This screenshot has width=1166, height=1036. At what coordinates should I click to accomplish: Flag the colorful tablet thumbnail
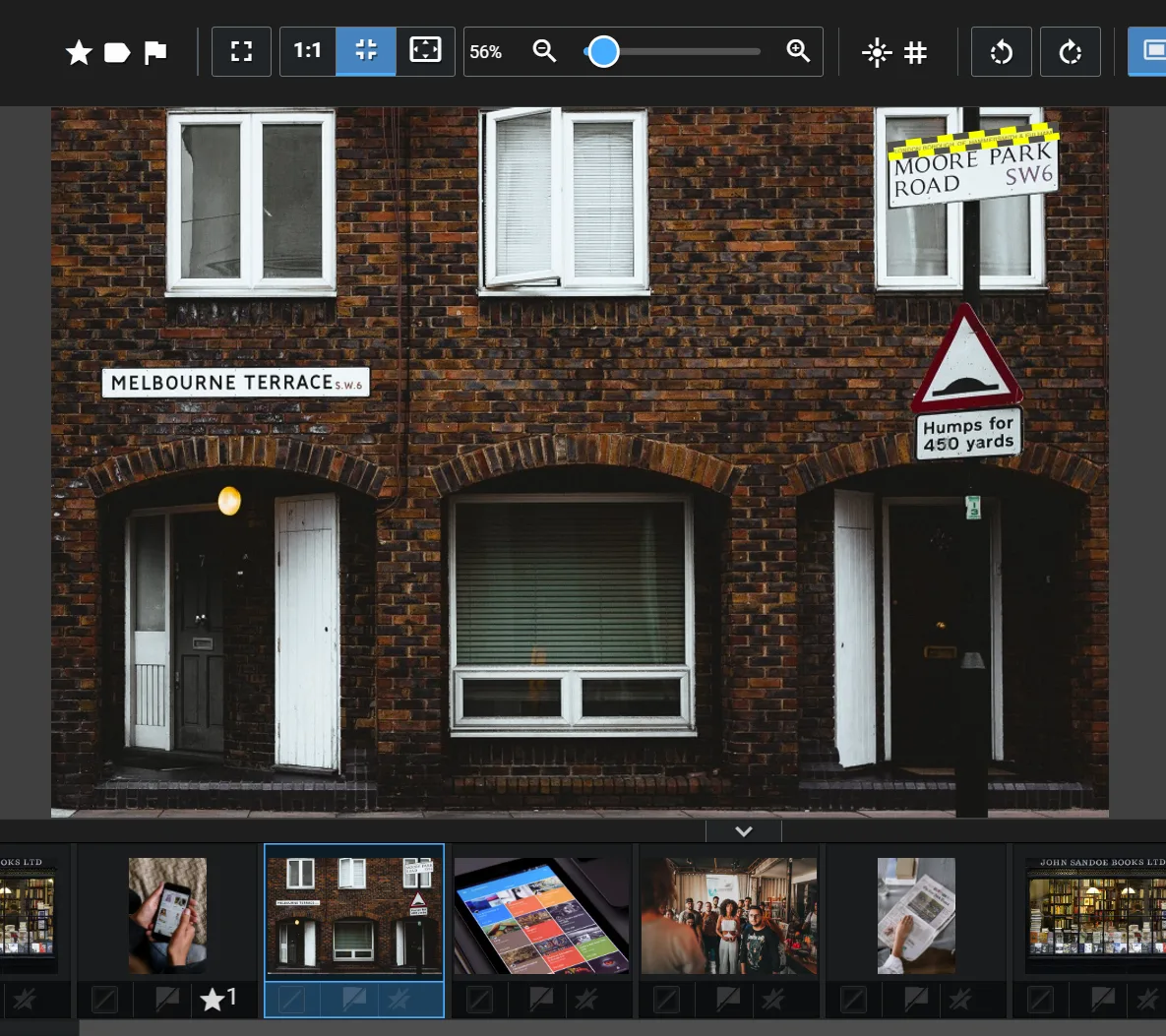[x=541, y=999]
